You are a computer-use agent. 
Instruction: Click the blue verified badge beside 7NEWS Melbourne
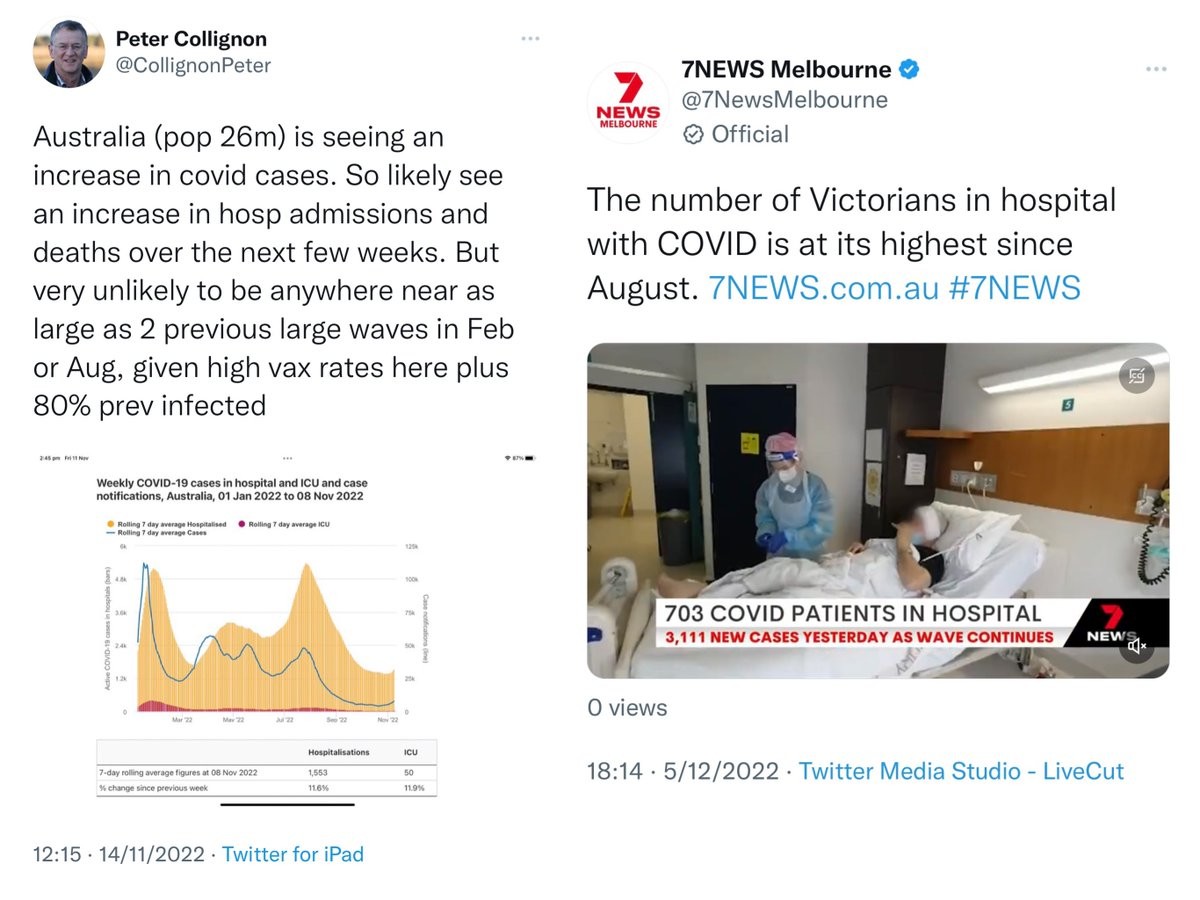coord(910,70)
